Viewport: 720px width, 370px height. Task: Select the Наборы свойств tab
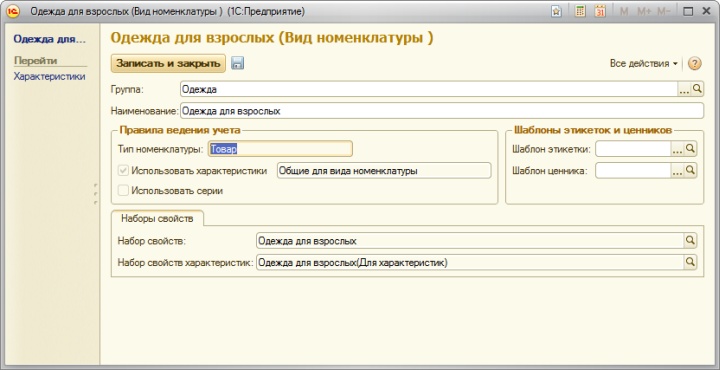click(158, 219)
